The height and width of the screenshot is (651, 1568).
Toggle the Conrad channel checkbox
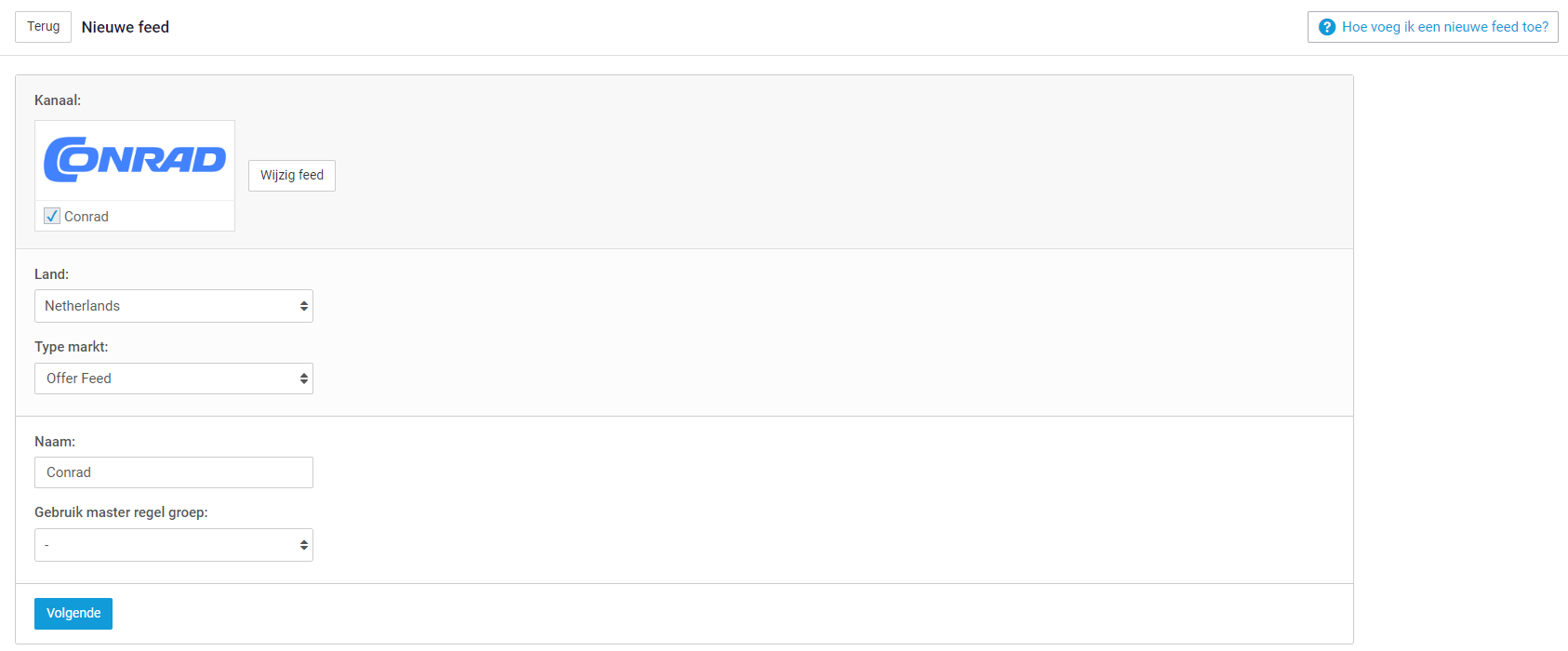pos(52,216)
